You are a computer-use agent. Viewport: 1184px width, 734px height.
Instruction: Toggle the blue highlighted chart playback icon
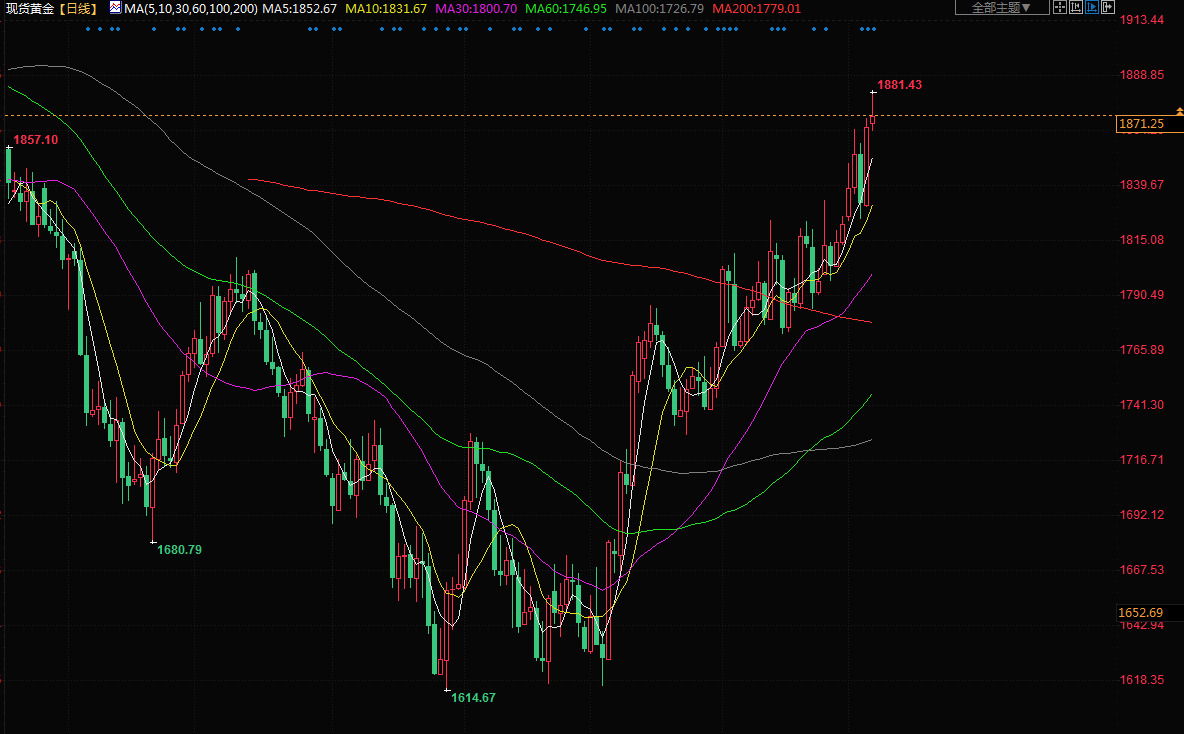[x=1092, y=7]
